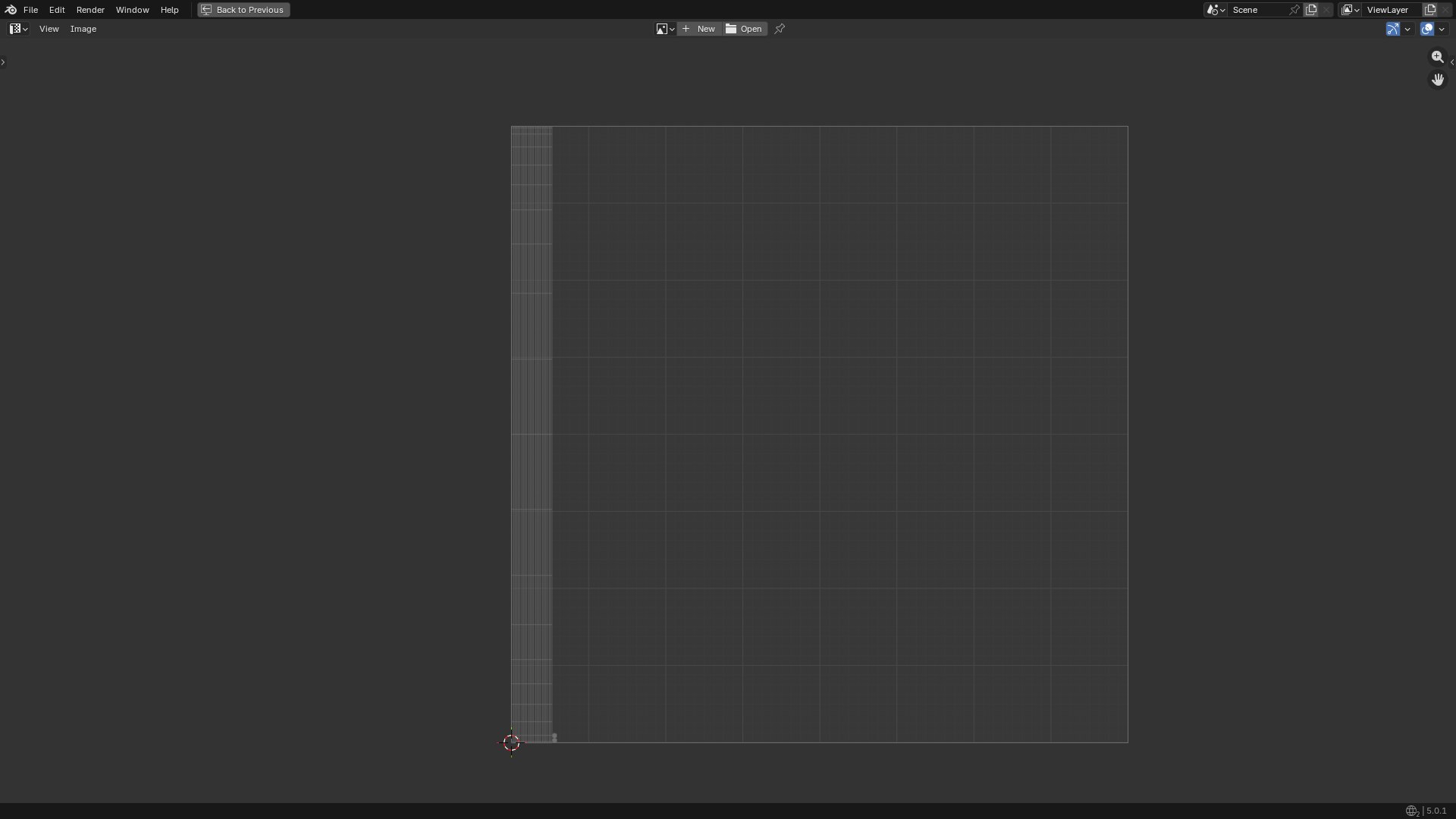Expand gizmo options dropdown

tap(1407, 29)
